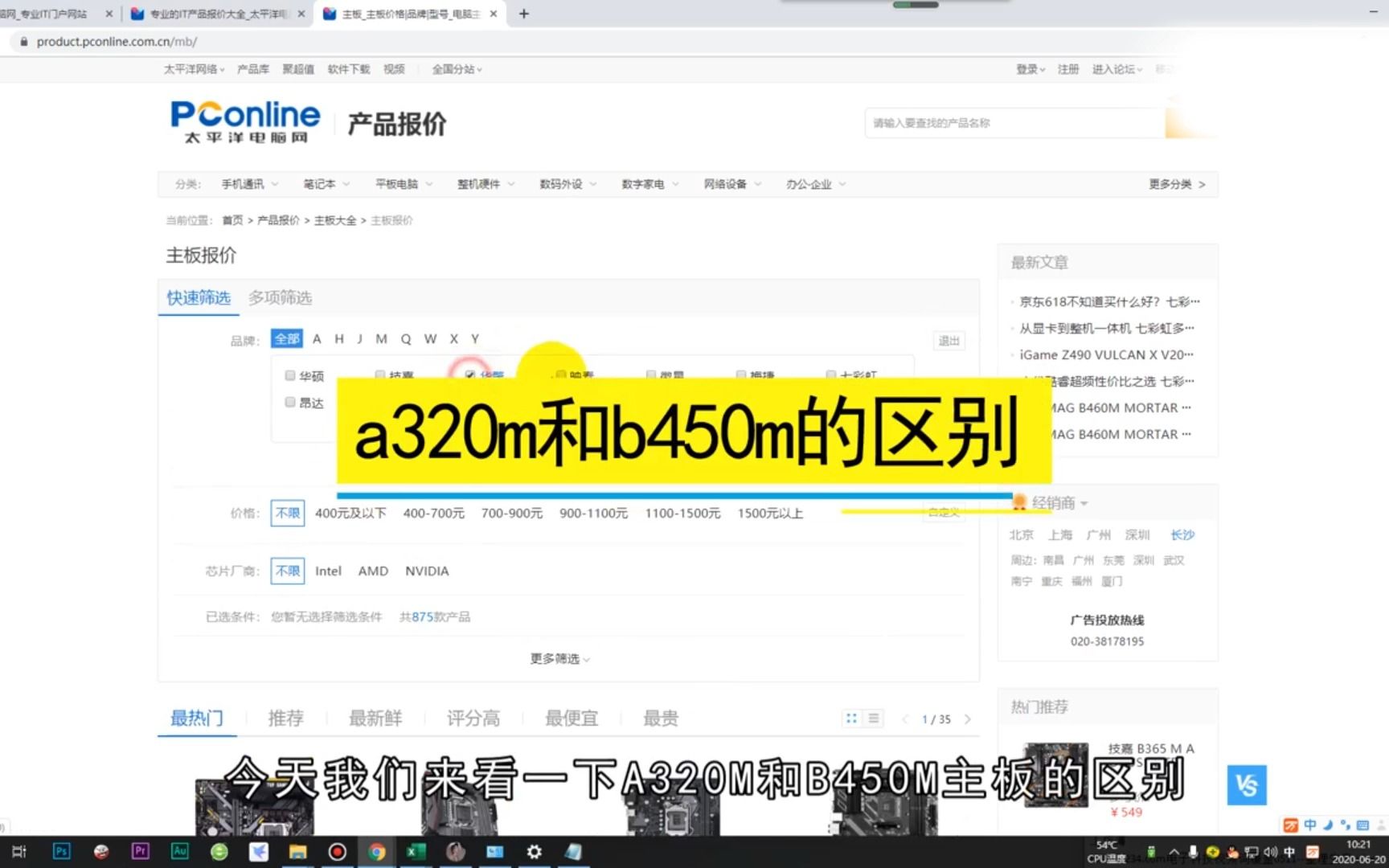Tick the 昂达 brand checkbox
Viewport: 1389px width, 868px height.
click(x=290, y=402)
